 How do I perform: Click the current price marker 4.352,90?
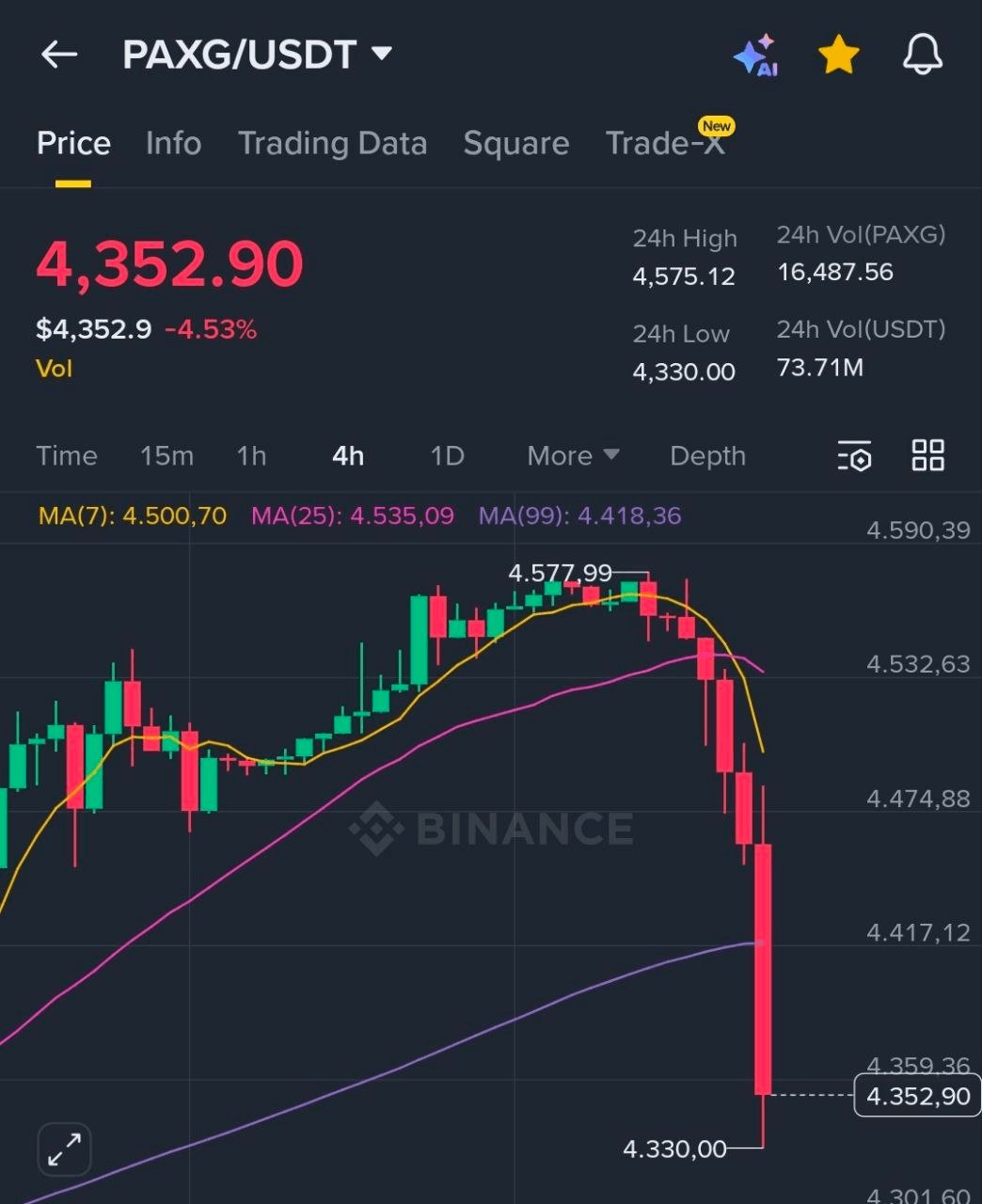click(917, 1096)
